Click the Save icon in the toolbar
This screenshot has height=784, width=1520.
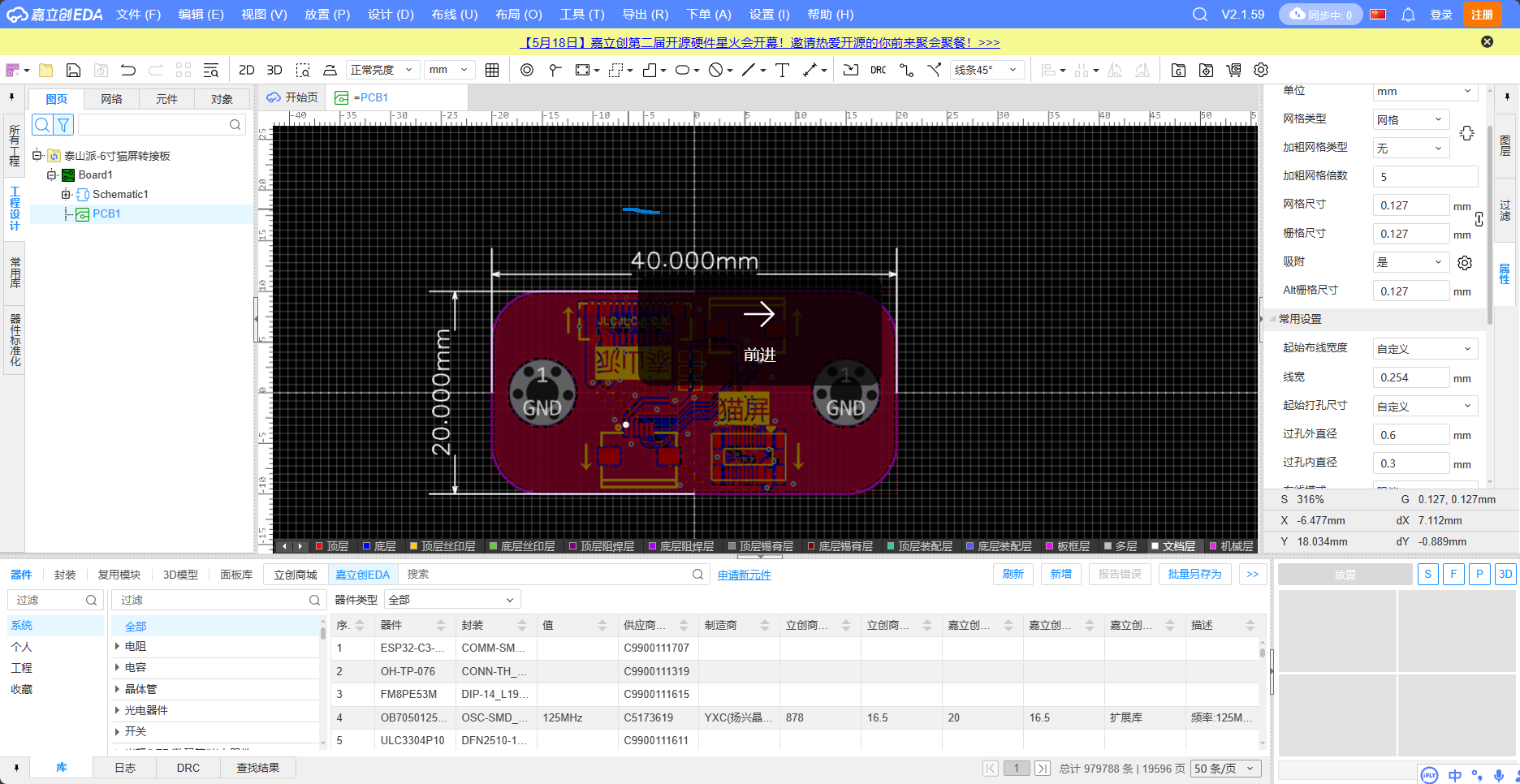click(x=73, y=71)
